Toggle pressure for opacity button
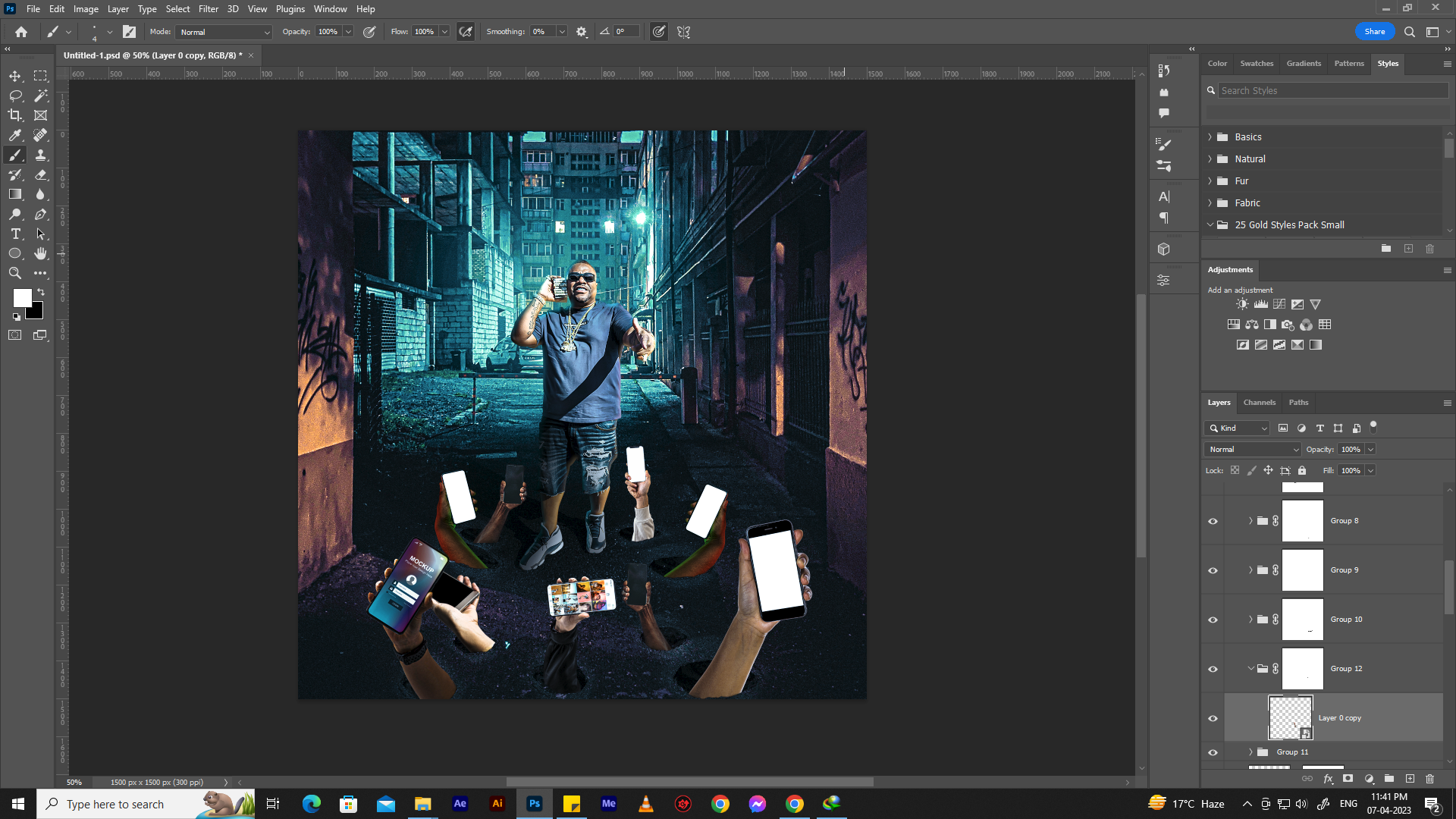Viewport: 1456px width, 819px height. 369,32
